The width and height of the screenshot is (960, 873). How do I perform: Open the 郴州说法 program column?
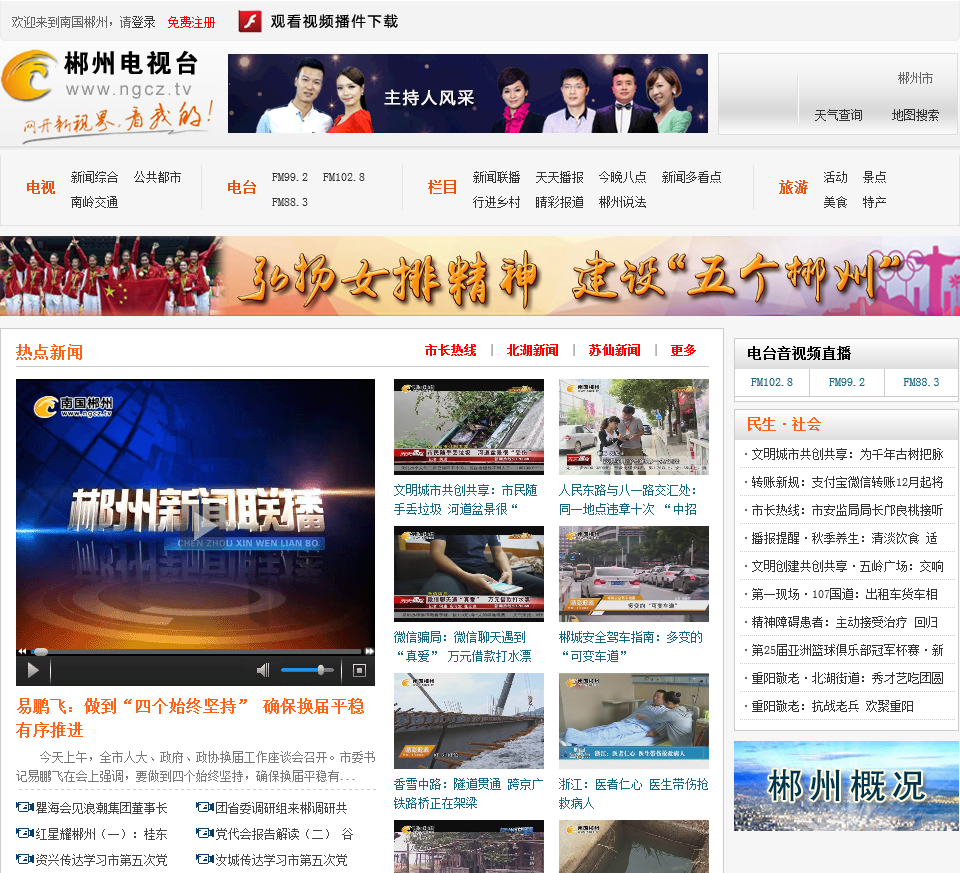pos(623,202)
